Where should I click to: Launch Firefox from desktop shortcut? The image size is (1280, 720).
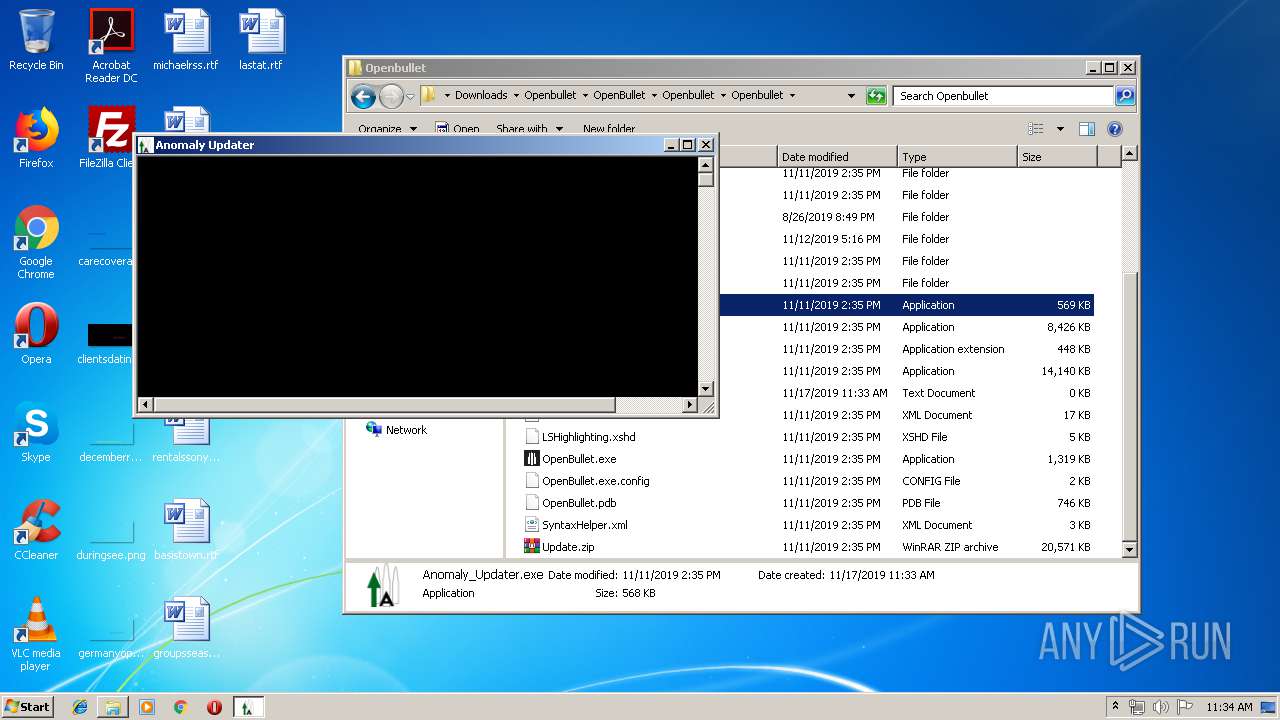[x=36, y=138]
